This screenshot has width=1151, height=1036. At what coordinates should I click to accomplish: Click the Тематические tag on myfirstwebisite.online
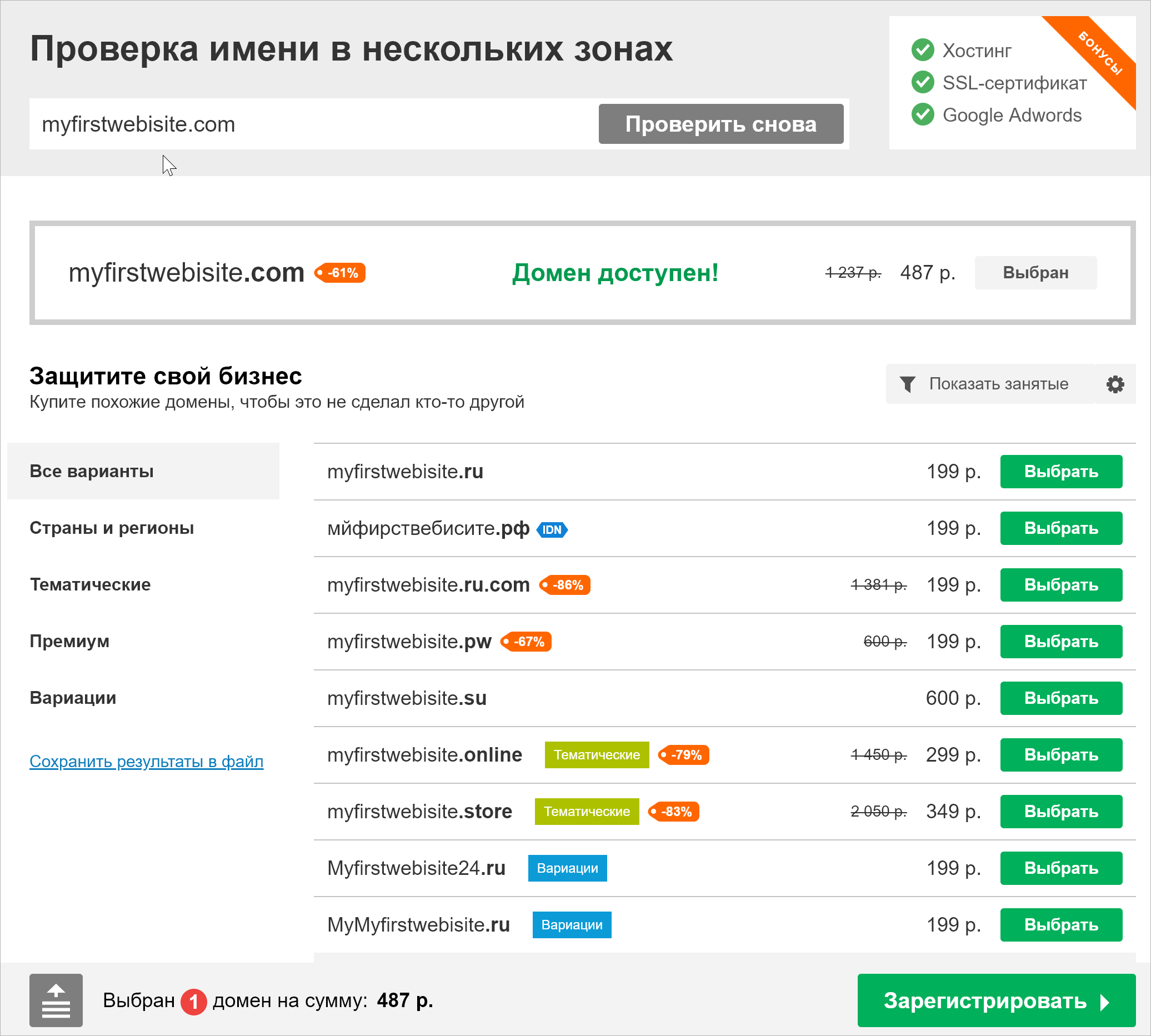597,755
